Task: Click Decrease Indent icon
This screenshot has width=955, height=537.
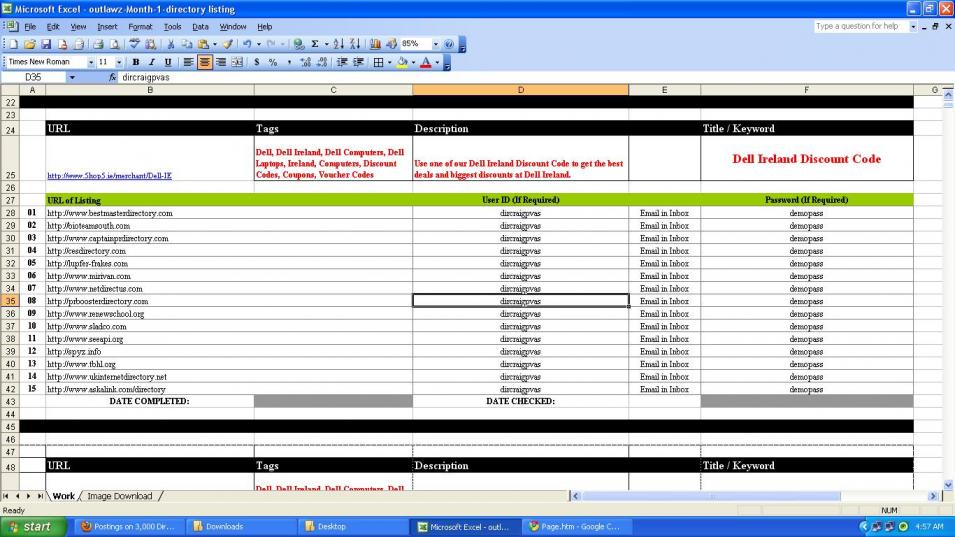Action: [342, 62]
